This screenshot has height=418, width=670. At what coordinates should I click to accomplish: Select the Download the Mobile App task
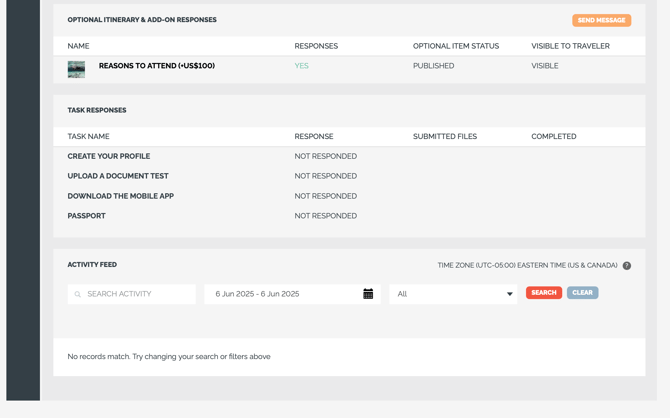(x=120, y=196)
